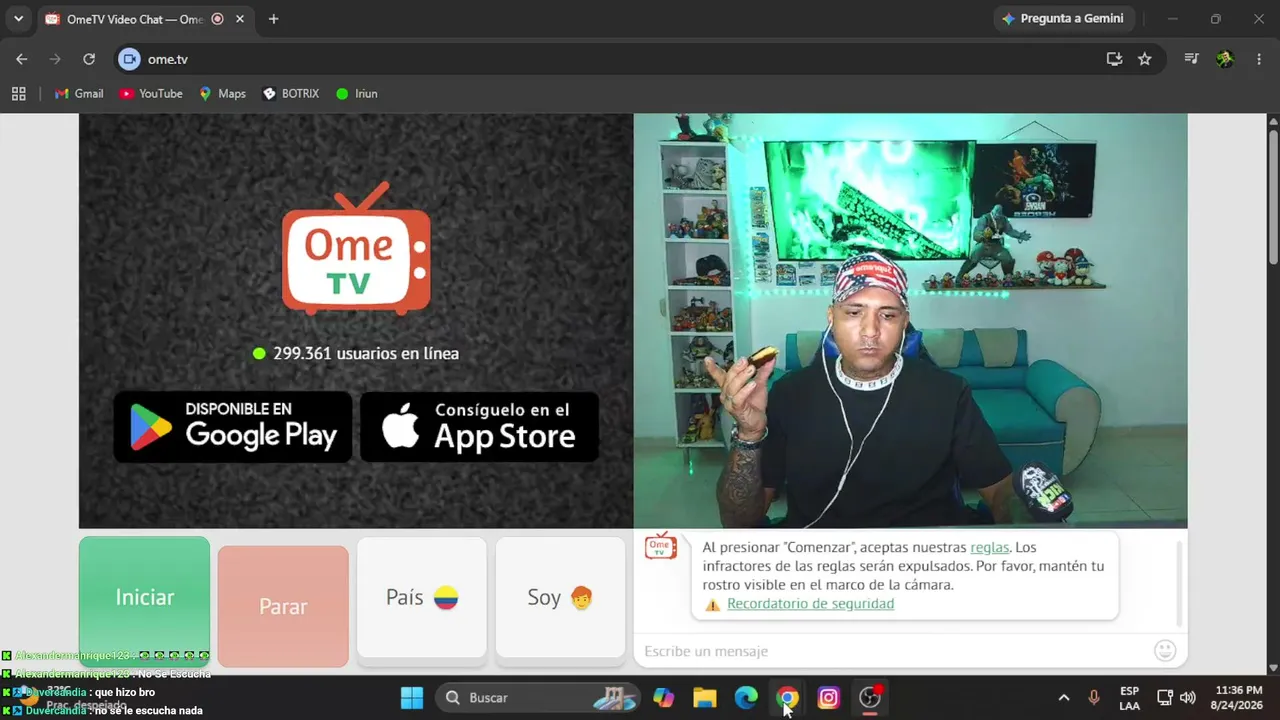Image resolution: width=1280 pixels, height=720 pixels.
Task: Open the Iriun bookmark
Action: (357, 94)
